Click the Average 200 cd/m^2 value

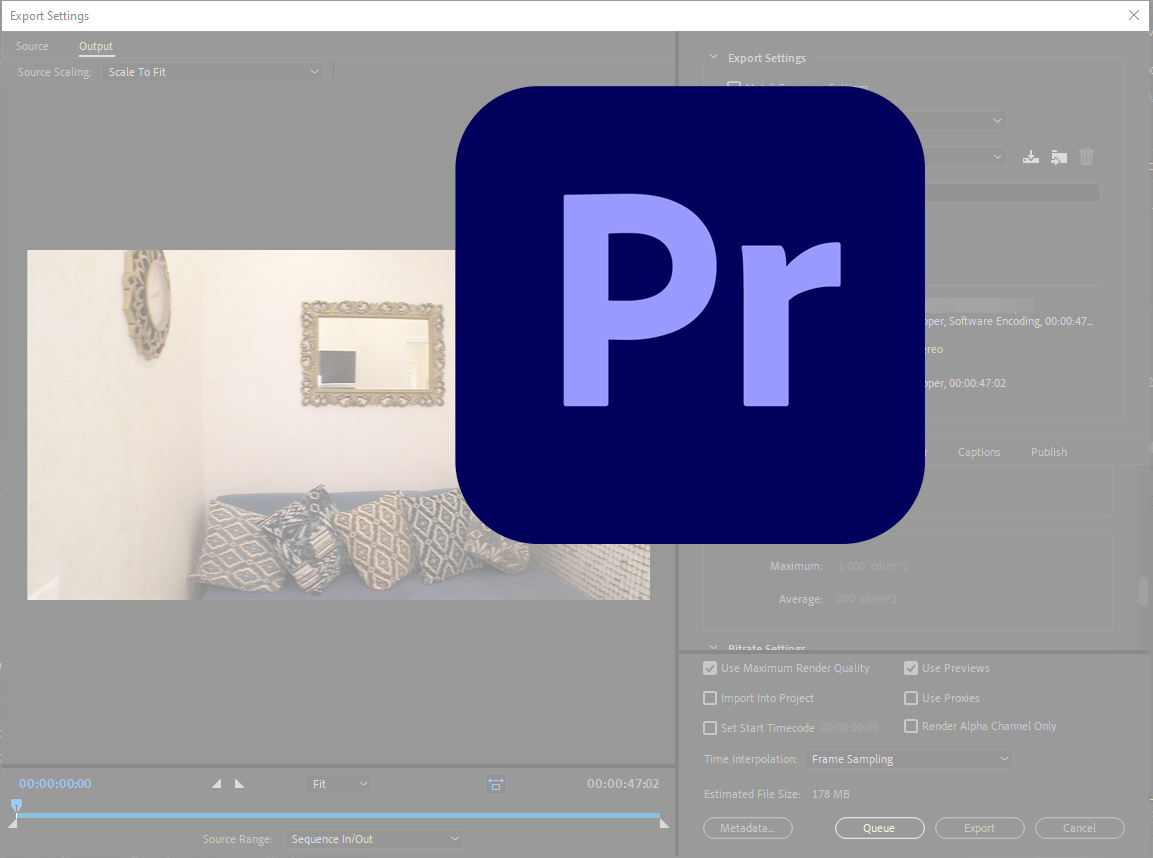pos(867,598)
